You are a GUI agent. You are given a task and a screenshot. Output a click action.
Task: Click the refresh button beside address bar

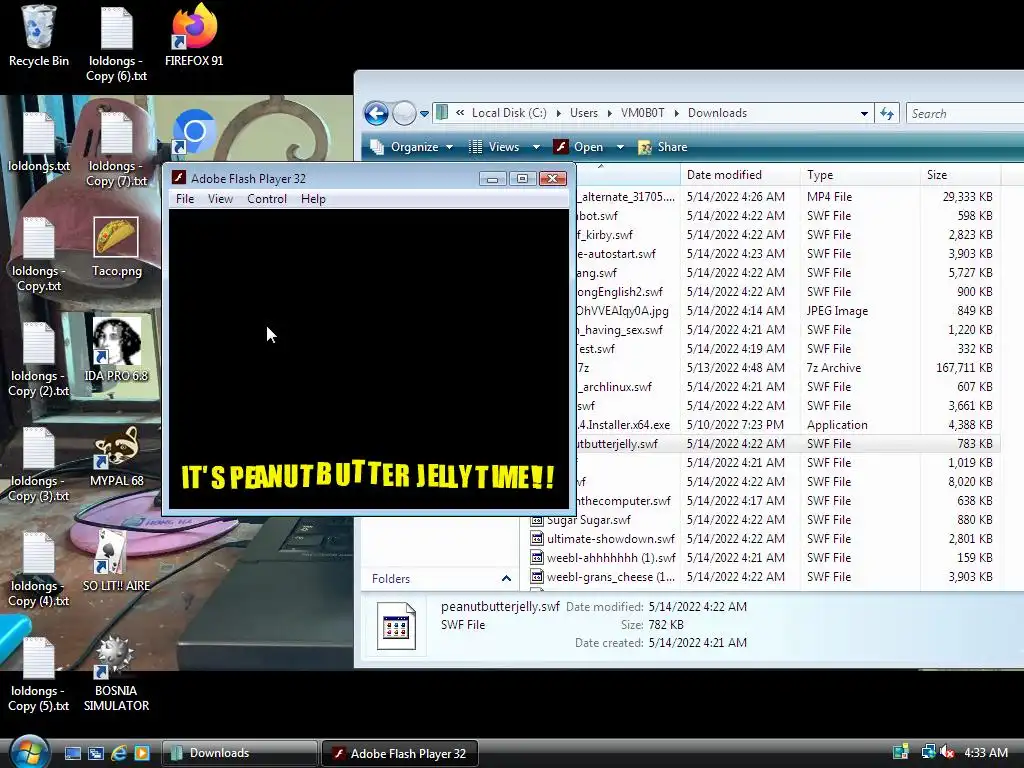[887, 114]
